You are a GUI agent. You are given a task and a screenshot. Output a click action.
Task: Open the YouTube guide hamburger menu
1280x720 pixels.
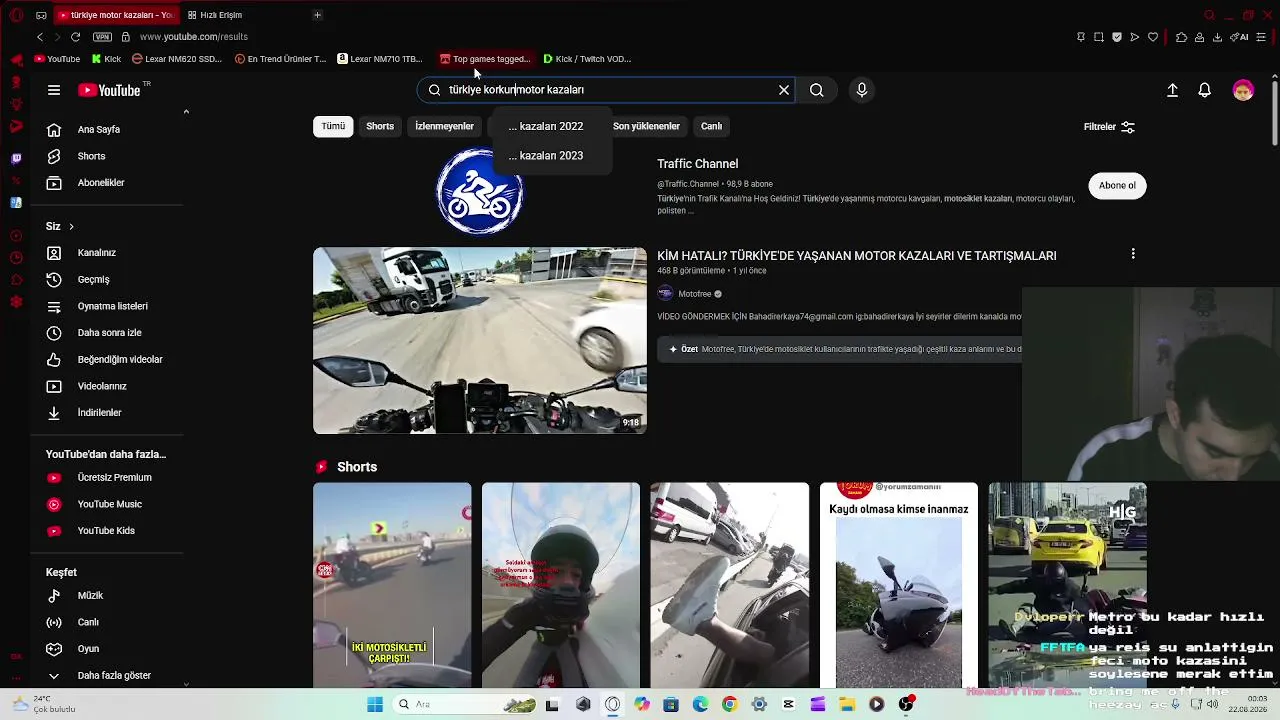pyautogui.click(x=54, y=90)
